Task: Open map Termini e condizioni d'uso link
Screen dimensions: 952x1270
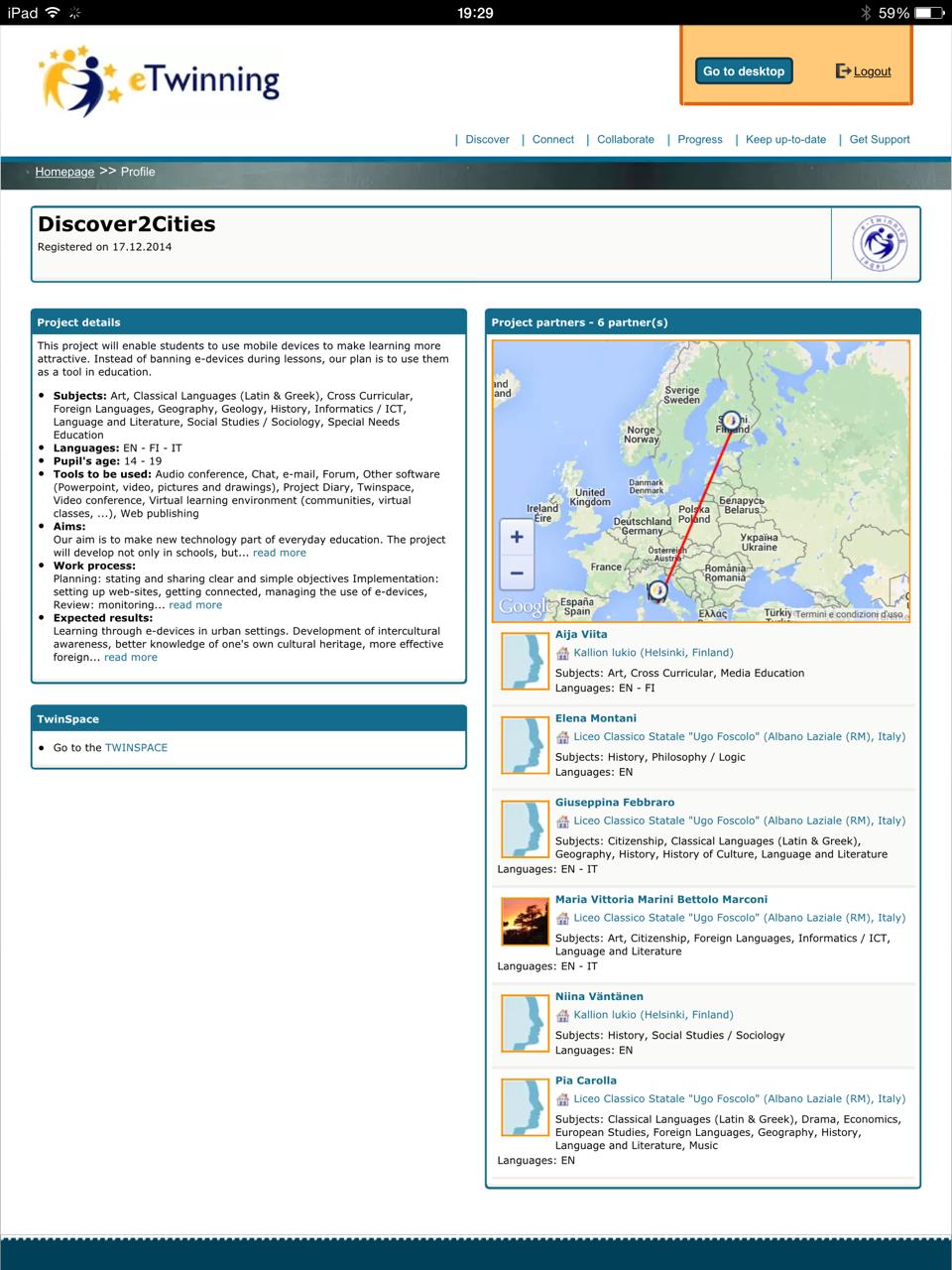Action: click(x=849, y=615)
